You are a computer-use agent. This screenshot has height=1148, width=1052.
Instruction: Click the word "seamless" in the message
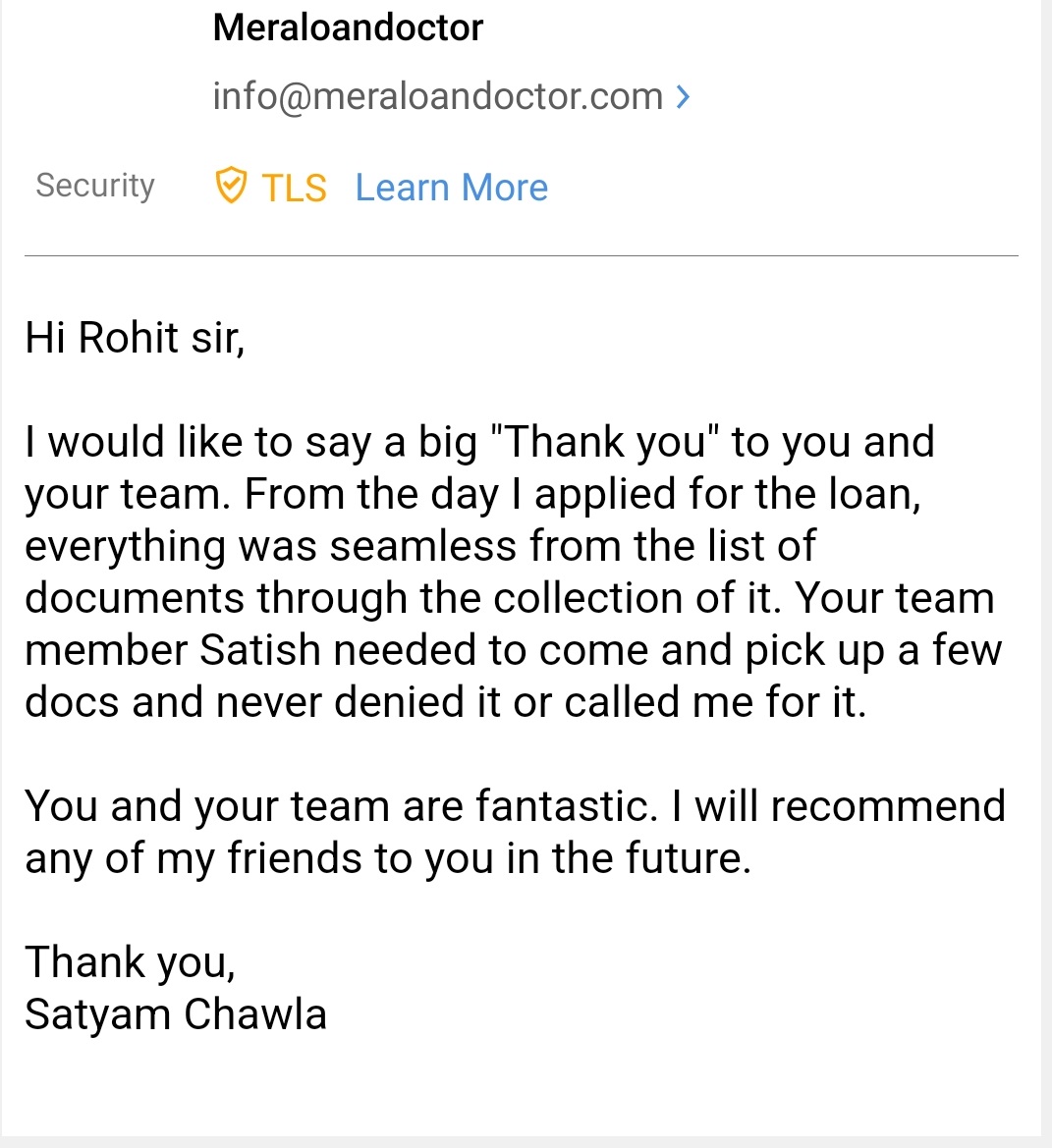422,546
